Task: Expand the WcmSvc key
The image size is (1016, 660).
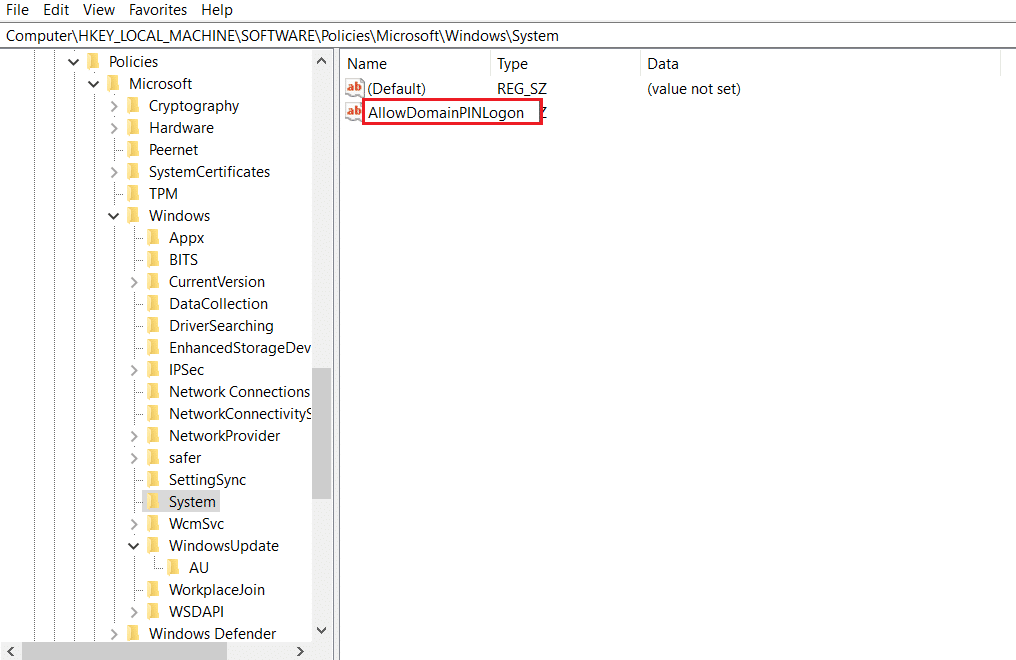Action: [133, 524]
